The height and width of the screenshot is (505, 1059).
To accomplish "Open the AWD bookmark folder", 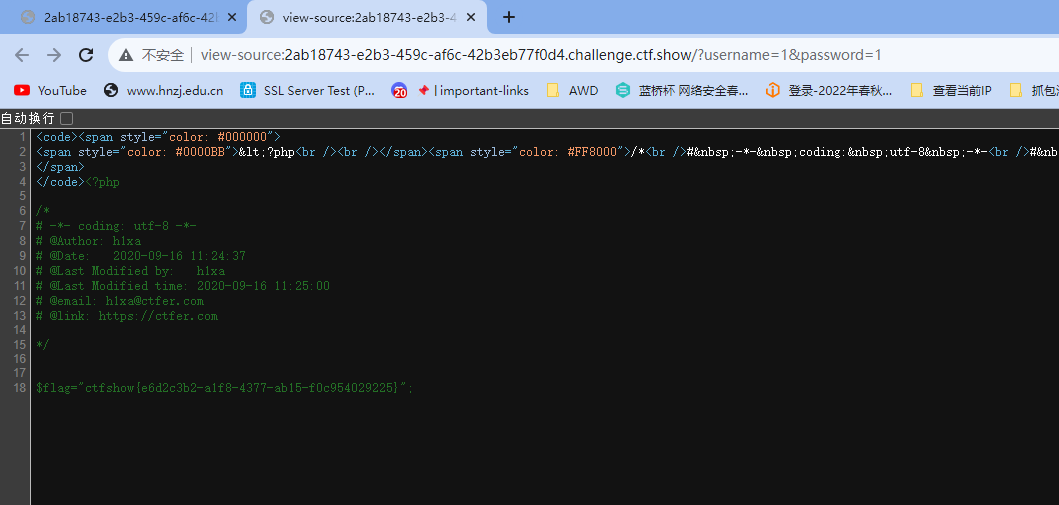I will [x=573, y=90].
